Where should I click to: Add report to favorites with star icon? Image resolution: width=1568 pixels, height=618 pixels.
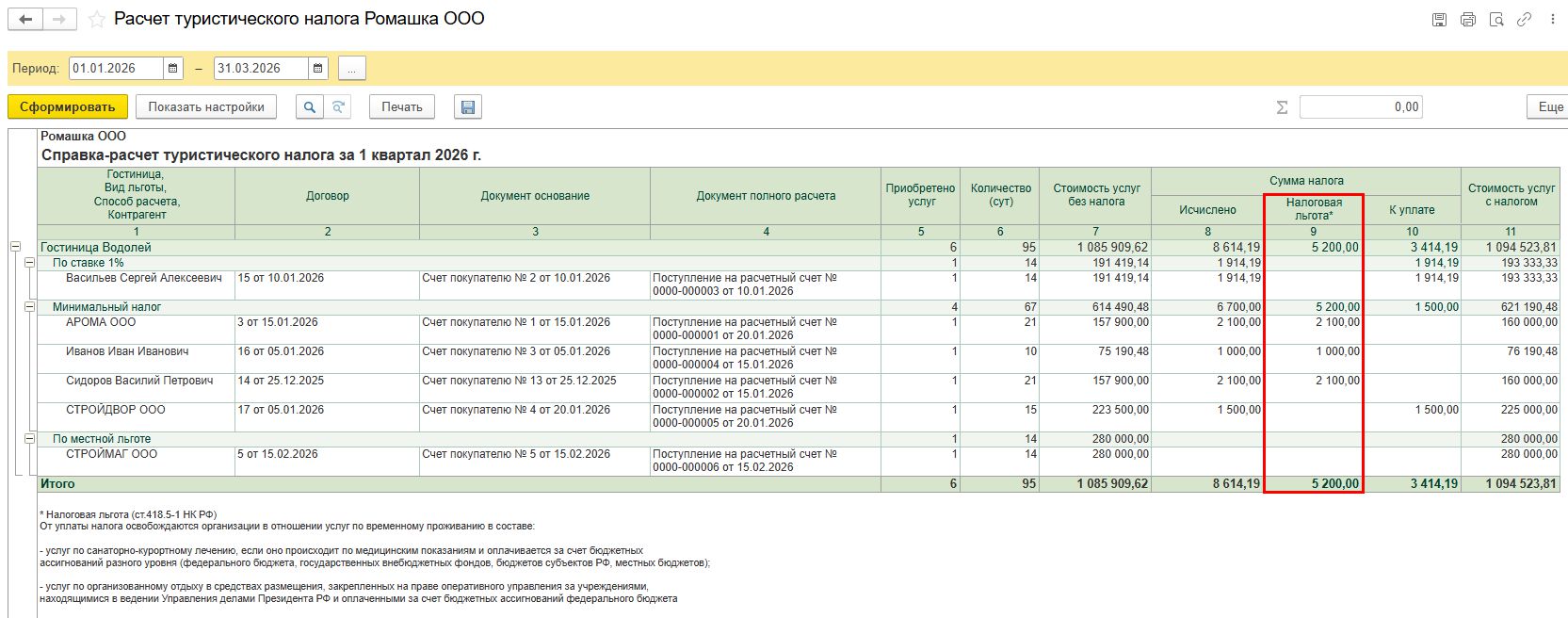[96, 20]
